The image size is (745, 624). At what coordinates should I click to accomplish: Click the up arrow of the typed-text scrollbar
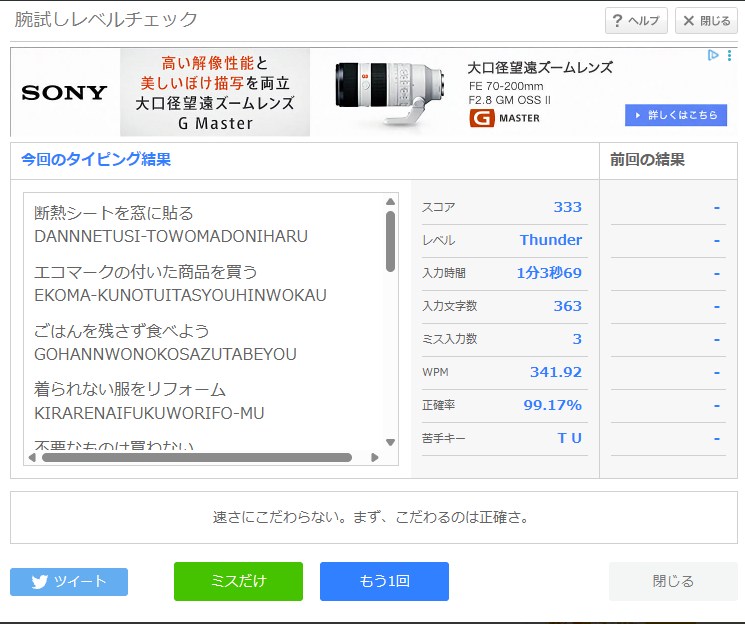pyautogui.click(x=390, y=202)
